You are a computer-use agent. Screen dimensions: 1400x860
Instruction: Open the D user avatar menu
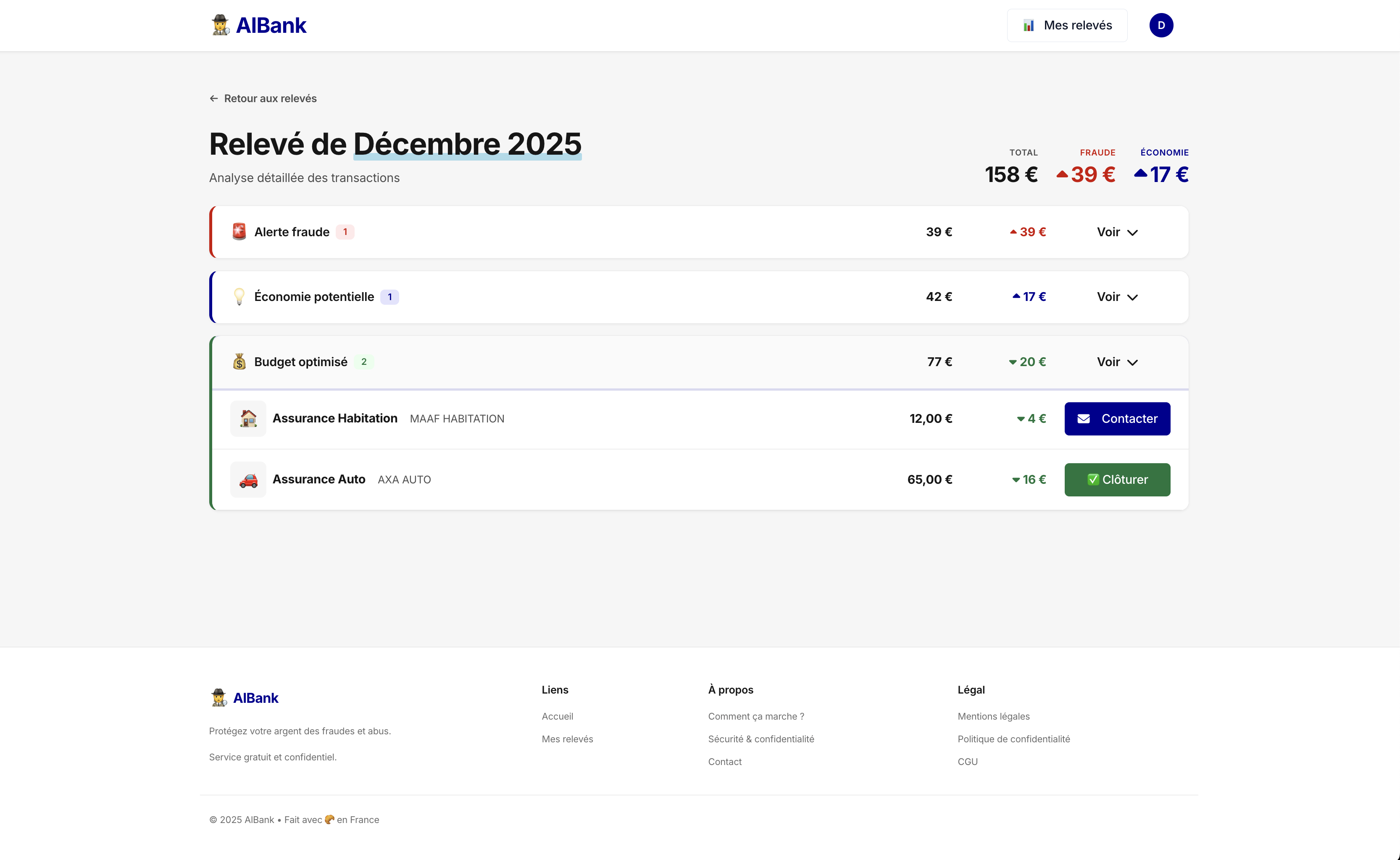pyautogui.click(x=1161, y=25)
